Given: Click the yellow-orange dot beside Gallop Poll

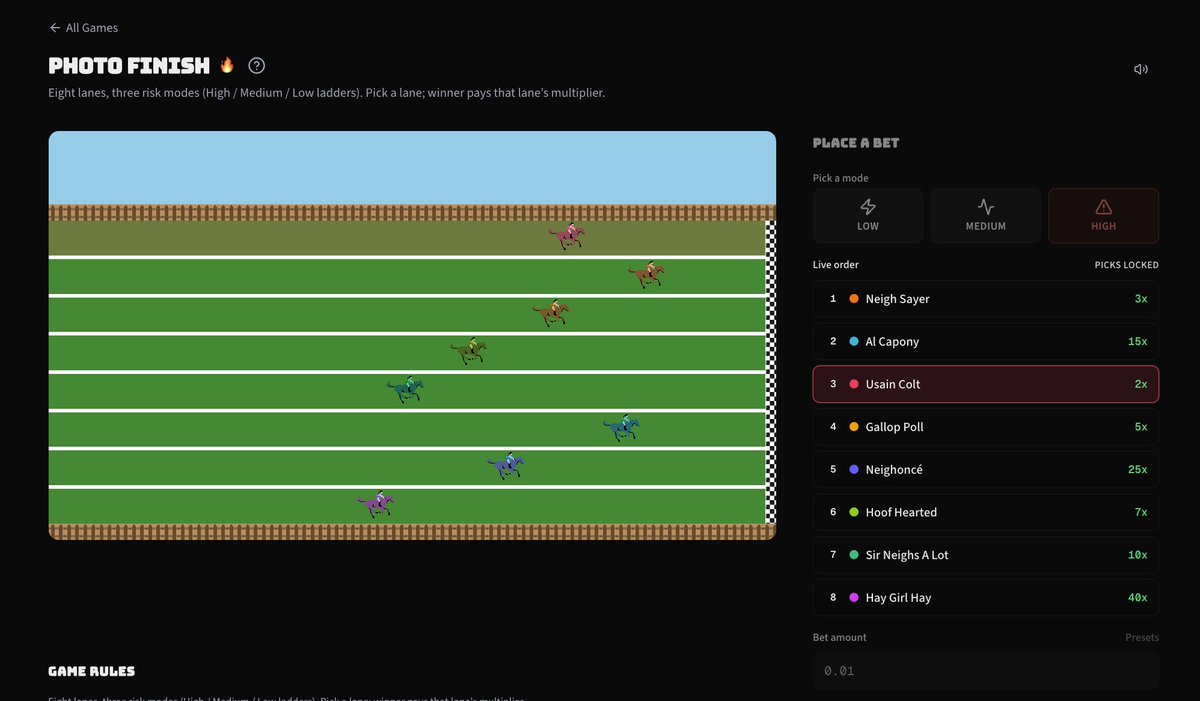Looking at the screenshot, I should click(854, 427).
